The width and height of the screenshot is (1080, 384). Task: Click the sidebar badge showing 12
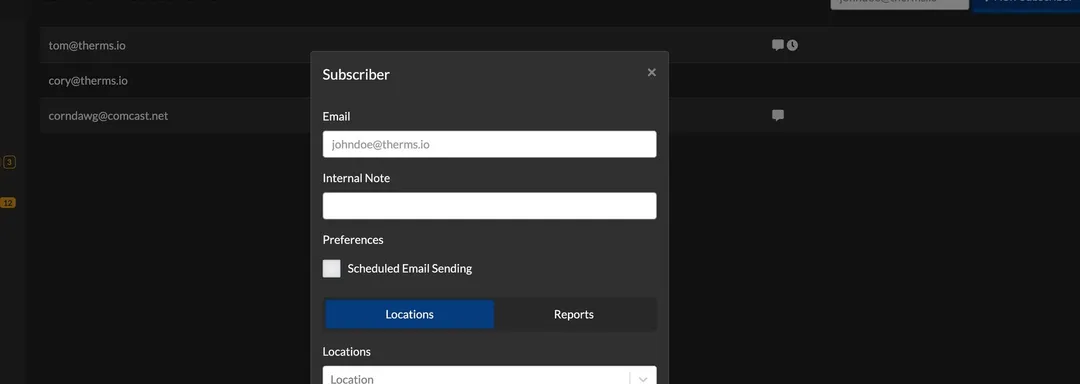coord(8,203)
